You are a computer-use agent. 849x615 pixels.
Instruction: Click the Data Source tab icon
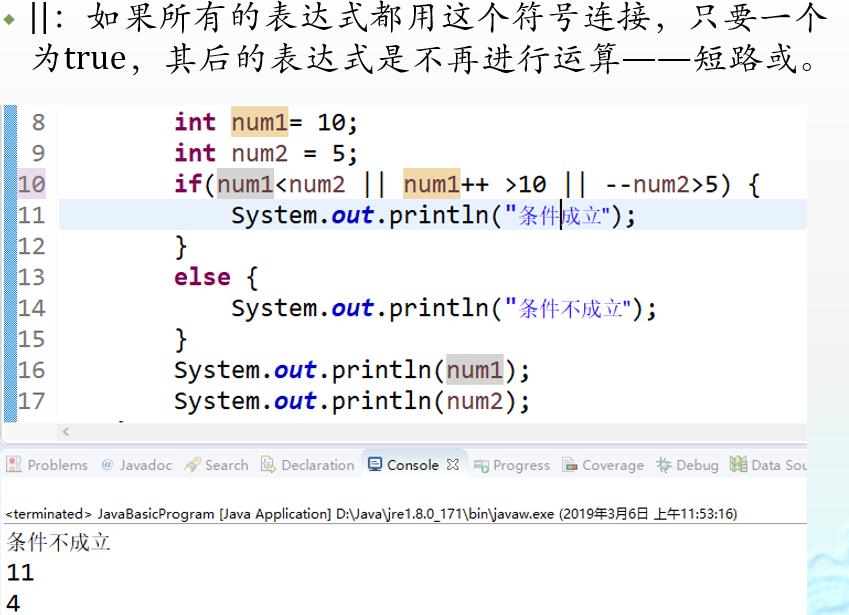click(x=738, y=464)
